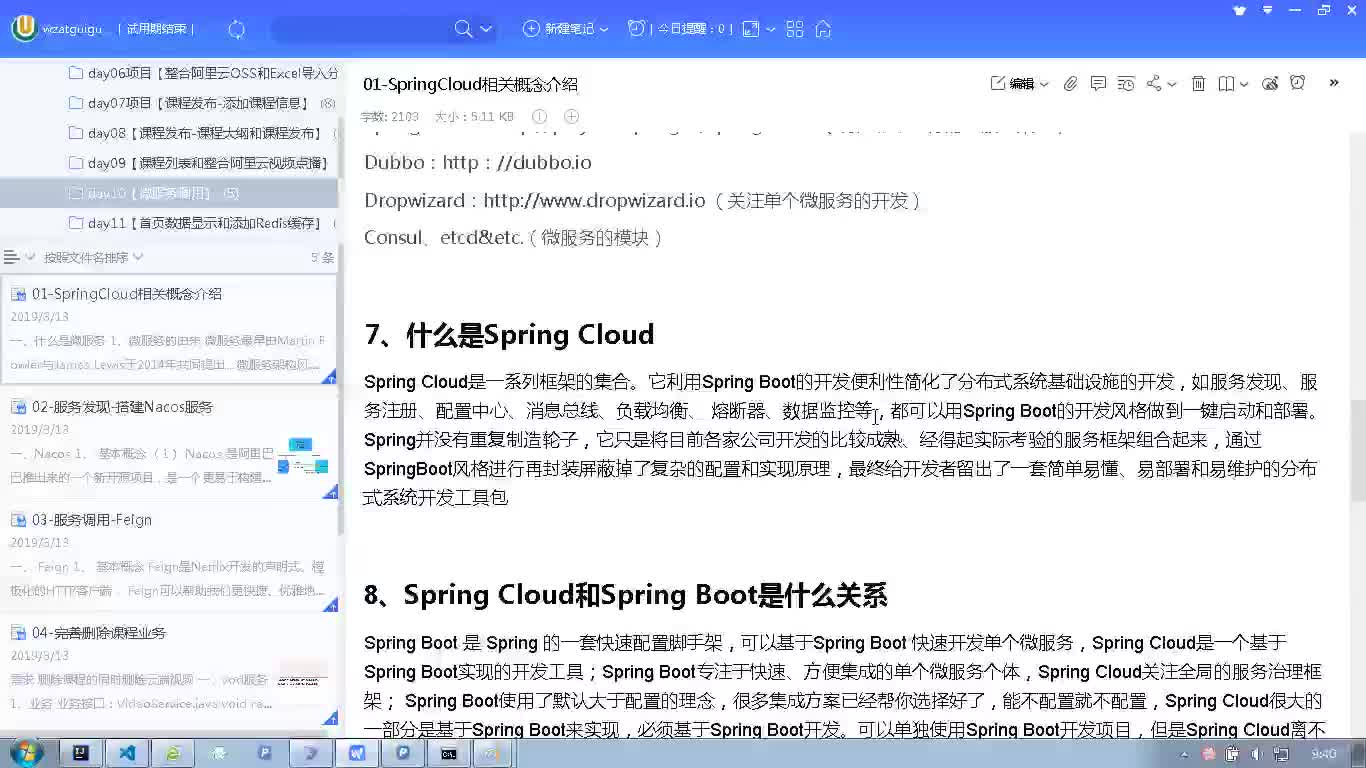The width and height of the screenshot is (1366, 768).
Task: Click the add tag plus circle icon
Action: (572, 117)
